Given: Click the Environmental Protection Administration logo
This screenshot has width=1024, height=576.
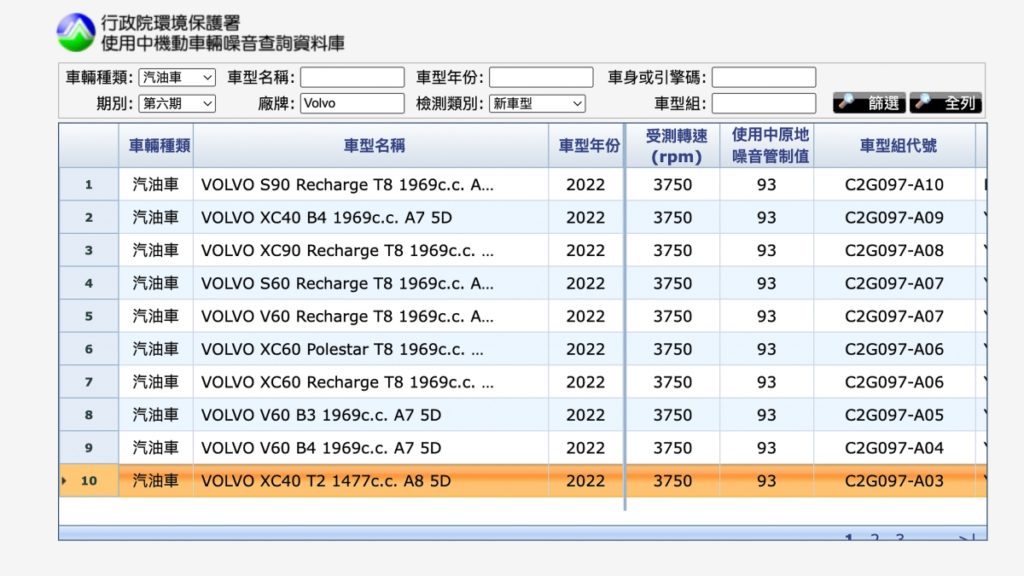Looking at the screenshot, I should point(76,32).
